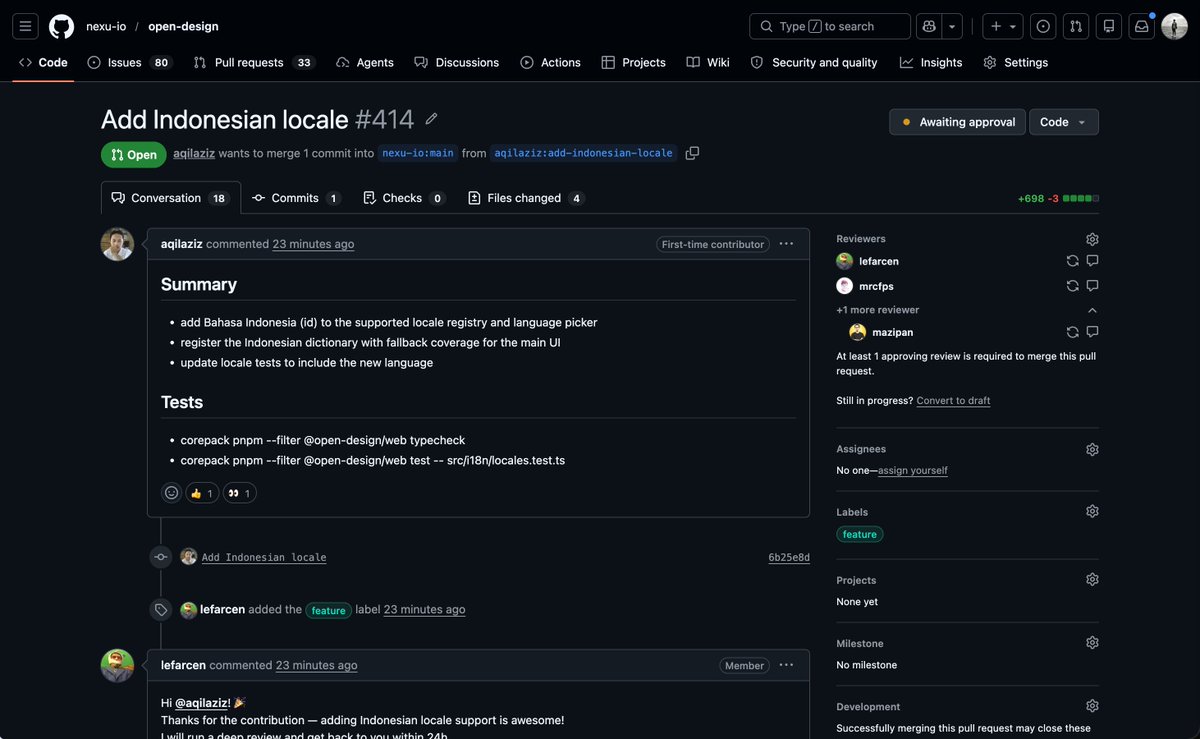The height and width of the screenshot is (739, 1200).
Task: Click Convert to draft link
Action: (x=953, y=400)
